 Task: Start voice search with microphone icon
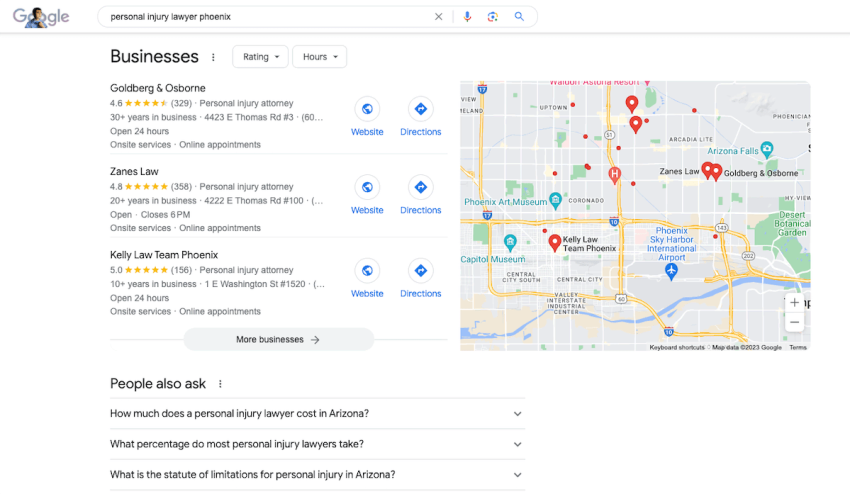(x=466, y=17)
